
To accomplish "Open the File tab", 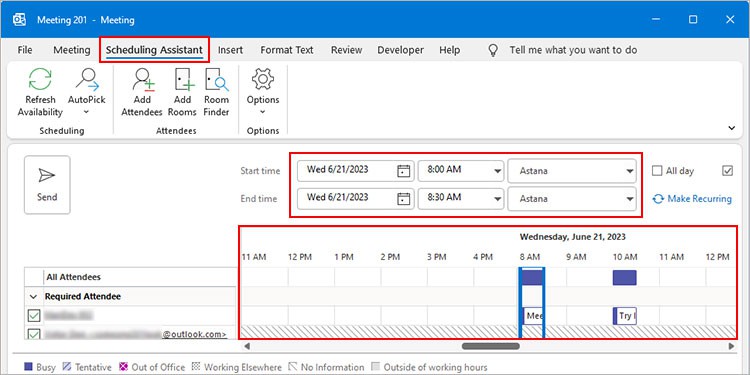I will pyautogui.click(x=25, y=50).
